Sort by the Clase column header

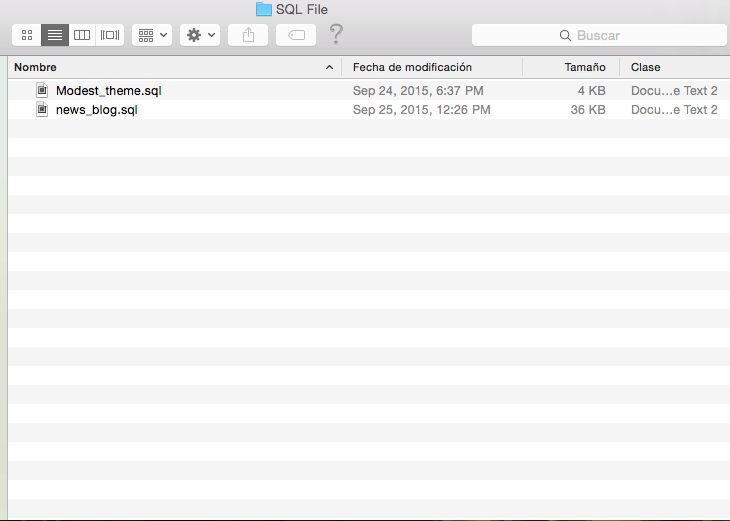click(x=675, y=67)
